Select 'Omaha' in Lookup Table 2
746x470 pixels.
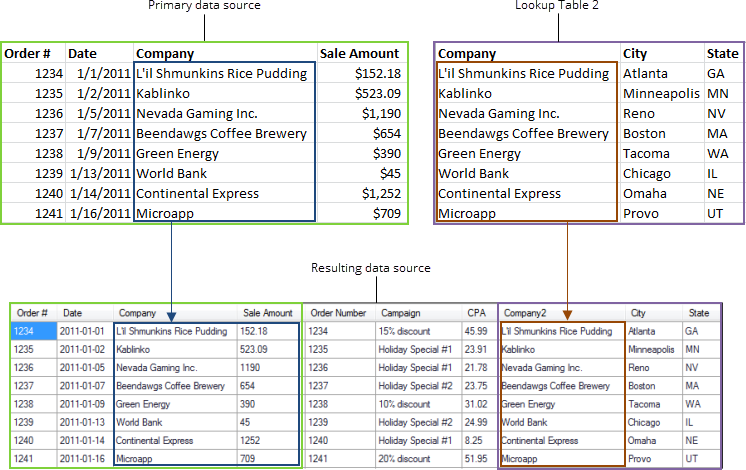pos(645,194)
